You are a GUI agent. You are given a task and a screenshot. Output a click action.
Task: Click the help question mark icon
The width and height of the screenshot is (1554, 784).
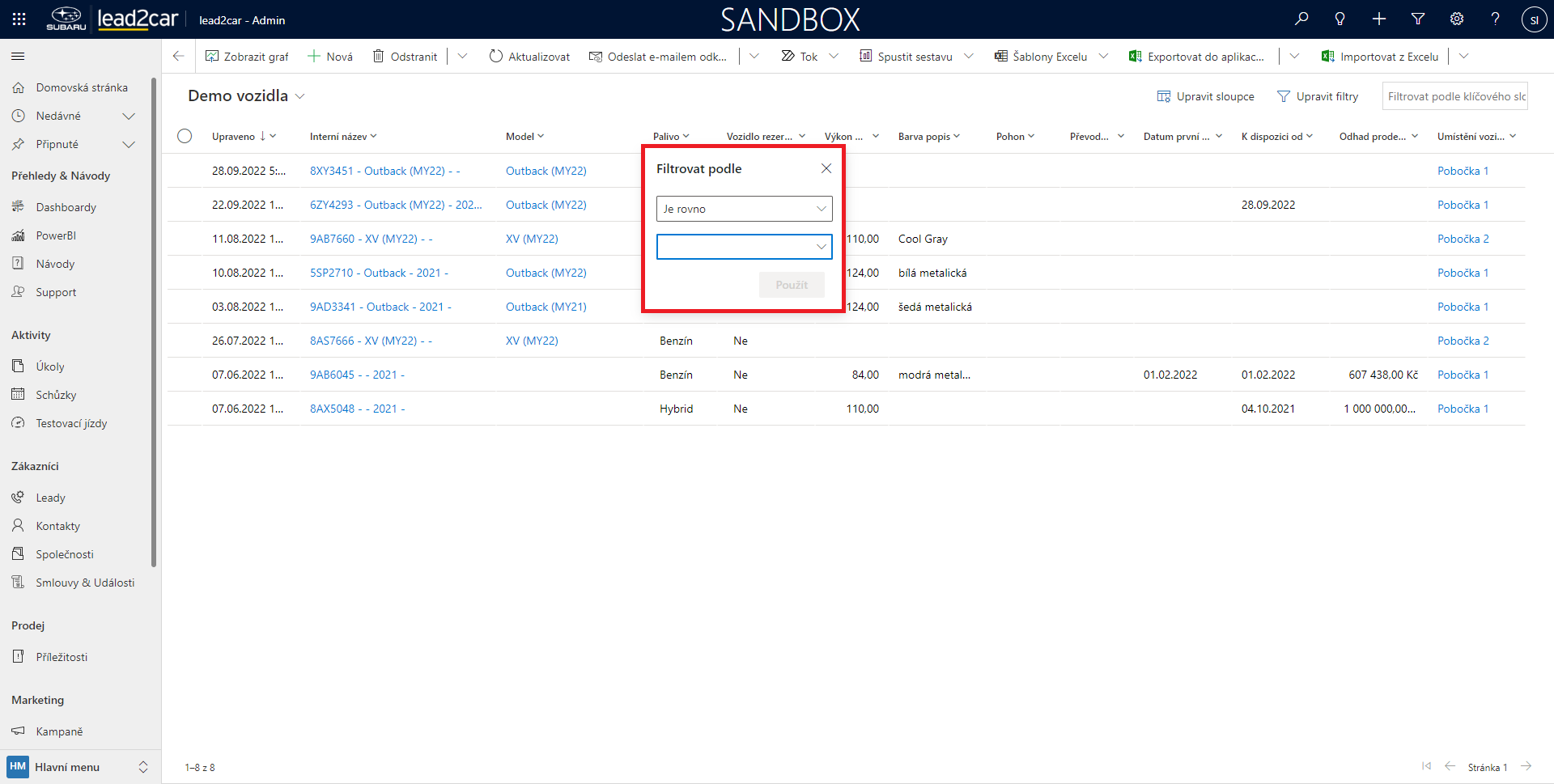tap(1495, 19)
